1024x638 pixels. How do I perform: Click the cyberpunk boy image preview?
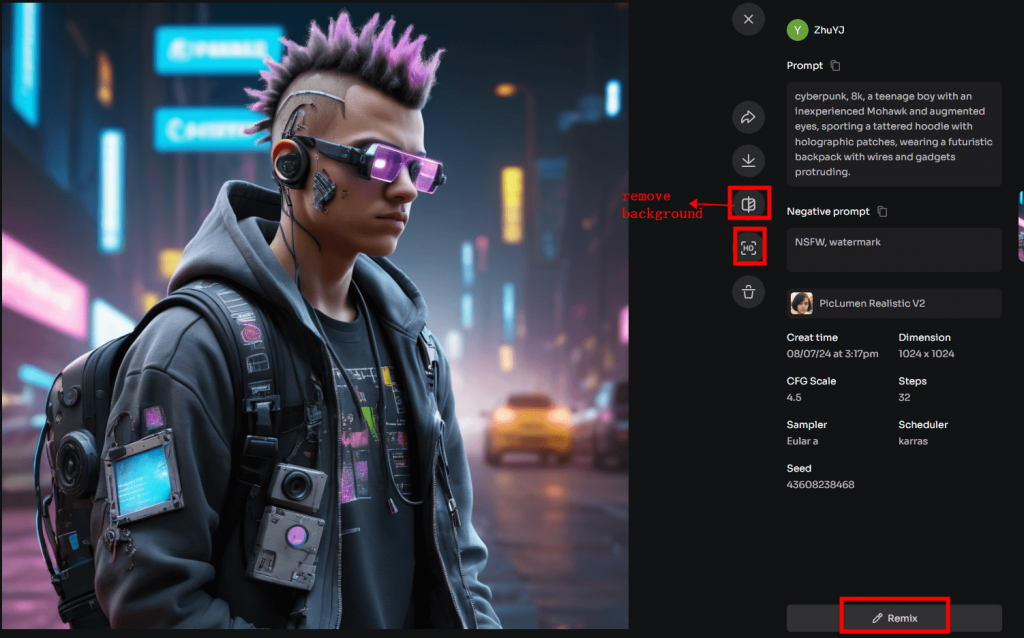click(x=315, y=315)
